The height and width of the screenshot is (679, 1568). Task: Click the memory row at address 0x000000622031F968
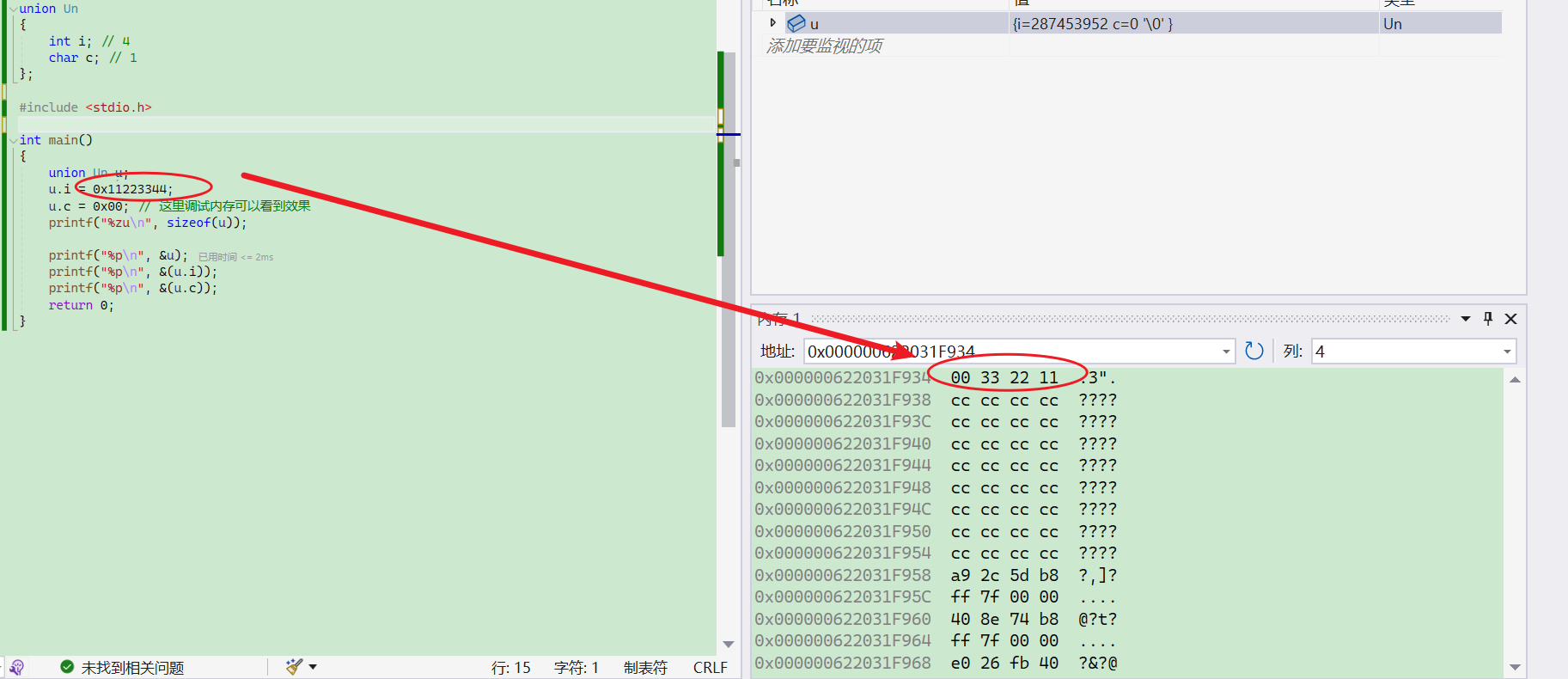(x=936, y=663)
